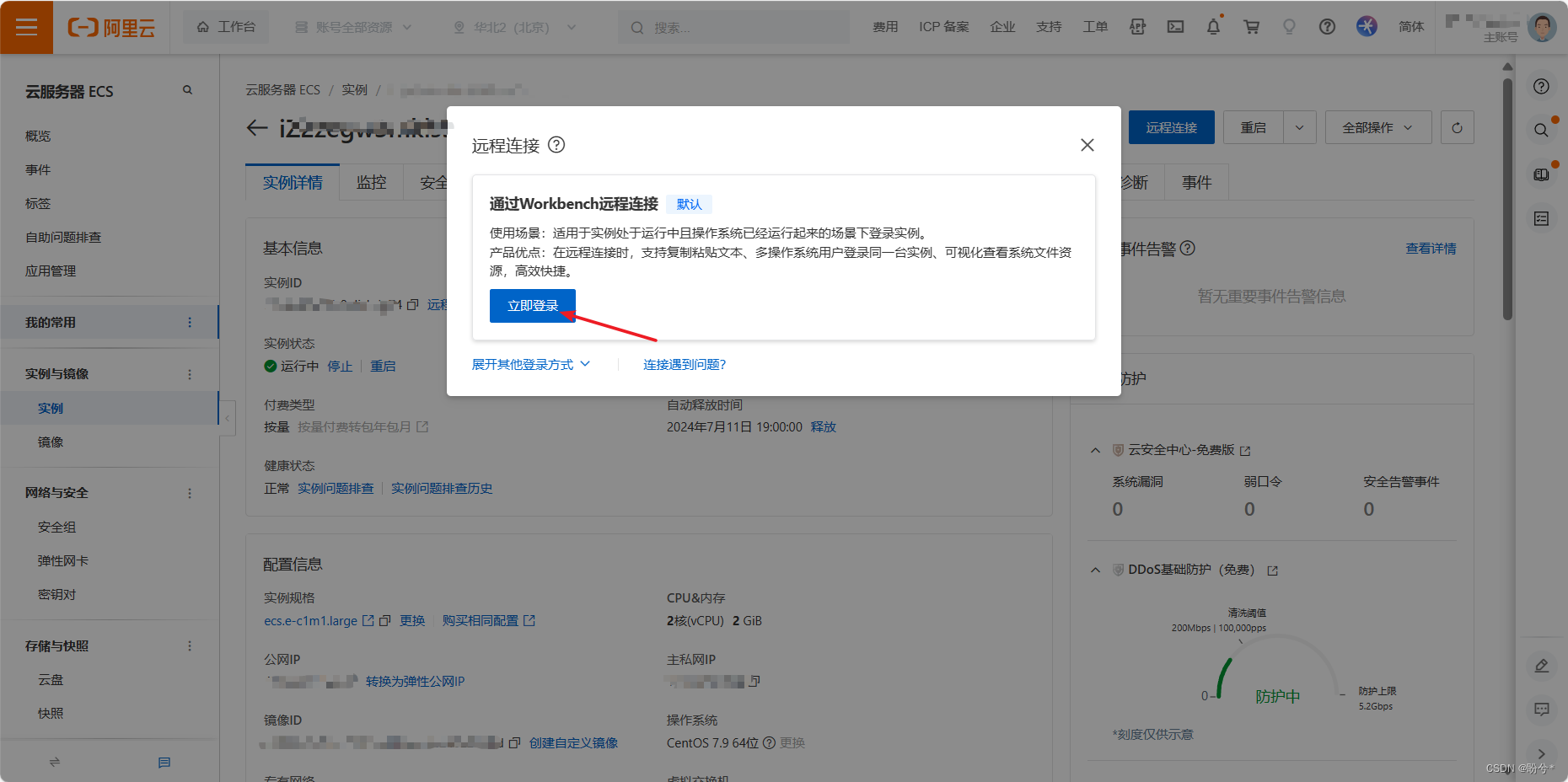
Task: Open the ecs.e-c1m1.large specification link
Action: (311, 620)
